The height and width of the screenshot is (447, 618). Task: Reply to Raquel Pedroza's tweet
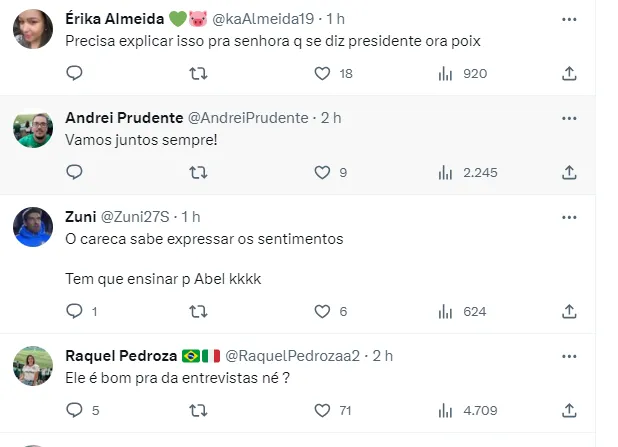(x=74, y=409)
